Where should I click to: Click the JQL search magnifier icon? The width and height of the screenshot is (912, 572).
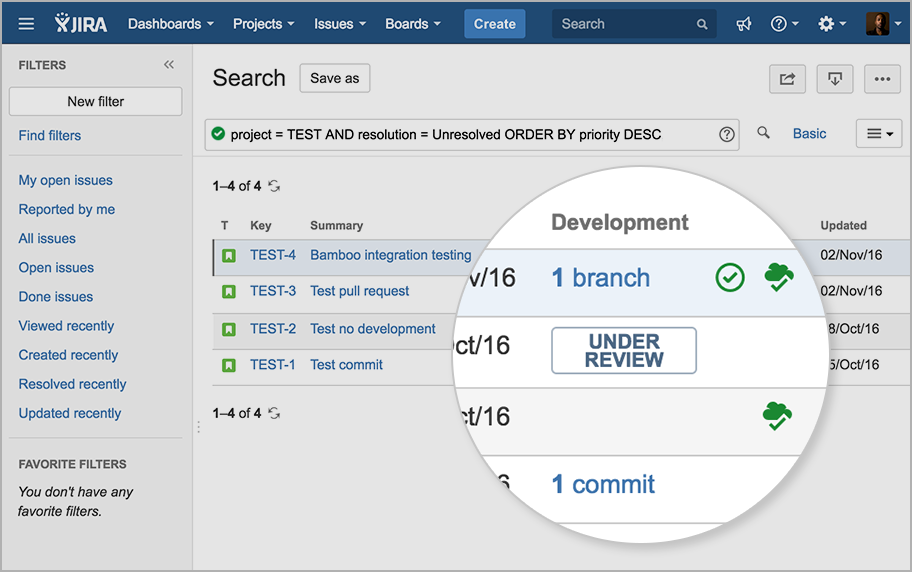point(764,133)
